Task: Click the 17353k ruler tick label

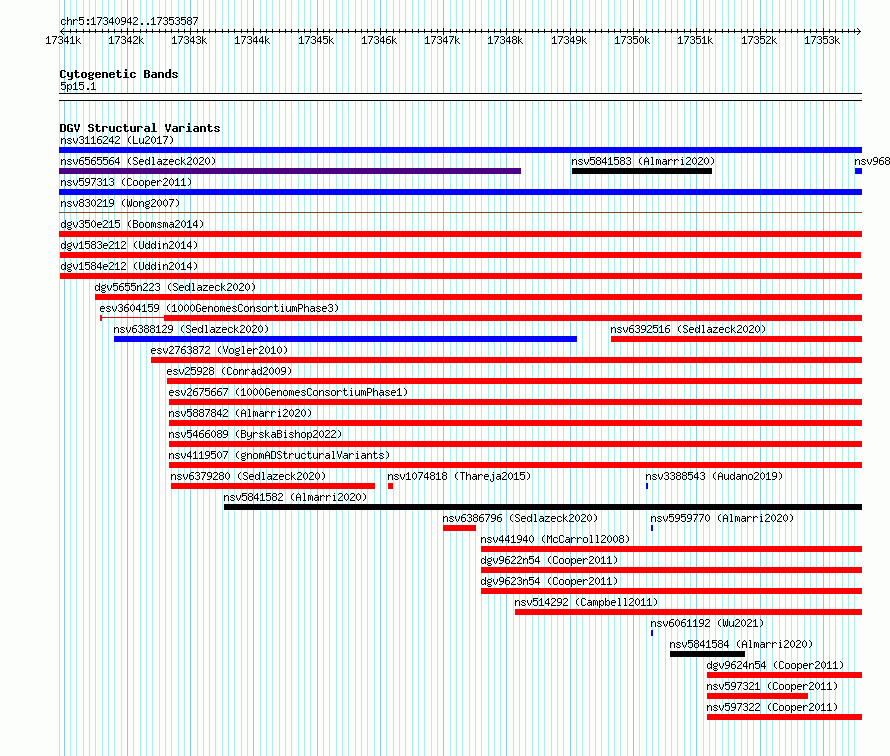Action: coord(822,40)
